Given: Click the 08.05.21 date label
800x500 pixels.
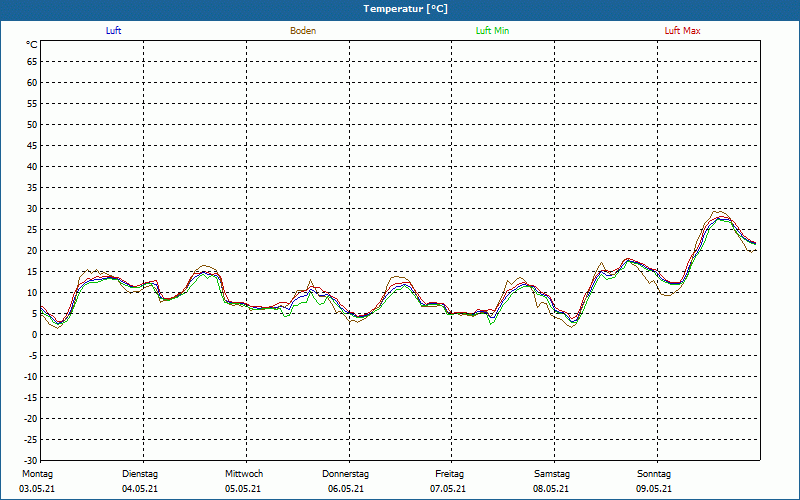Looking at the screenshot, I should pos(551,489).
